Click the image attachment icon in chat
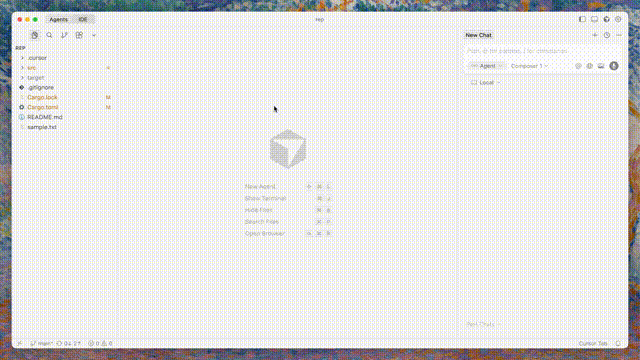 pos(601,66)
